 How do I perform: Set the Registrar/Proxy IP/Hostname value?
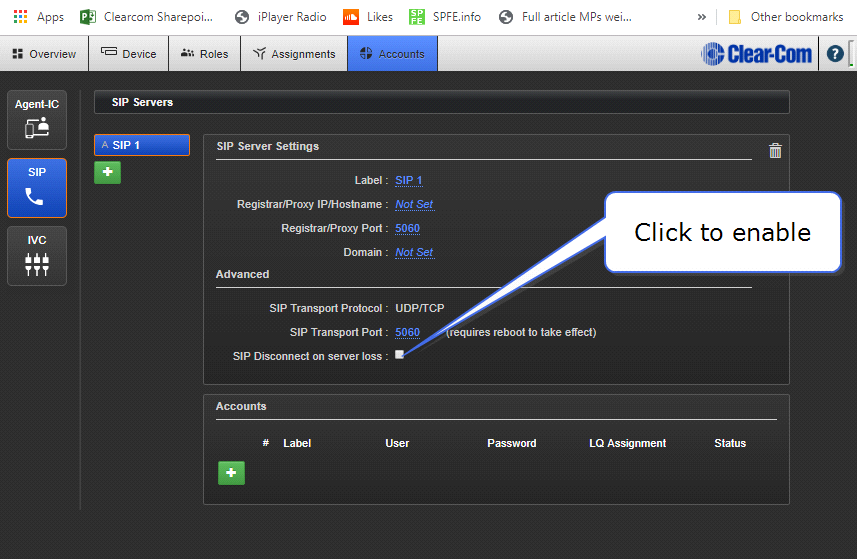coord(414,204)
